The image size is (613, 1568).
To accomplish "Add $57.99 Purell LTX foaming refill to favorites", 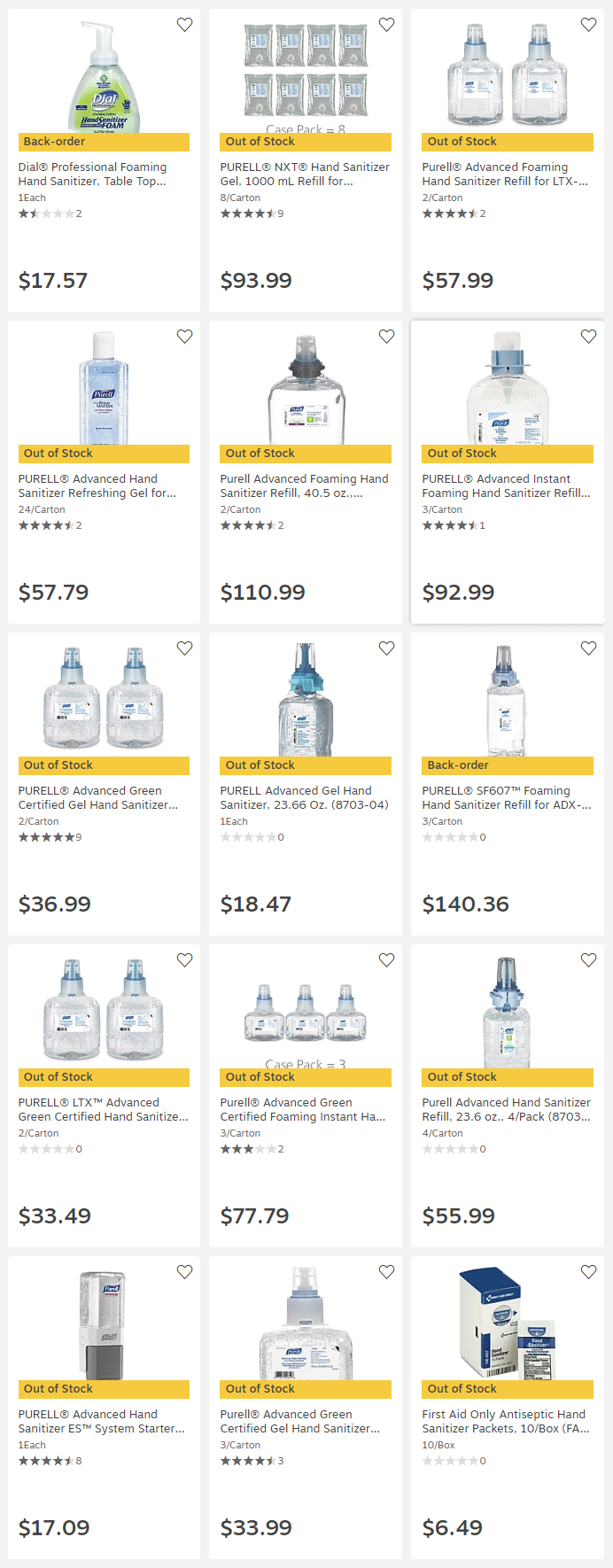I will (588, 25).
